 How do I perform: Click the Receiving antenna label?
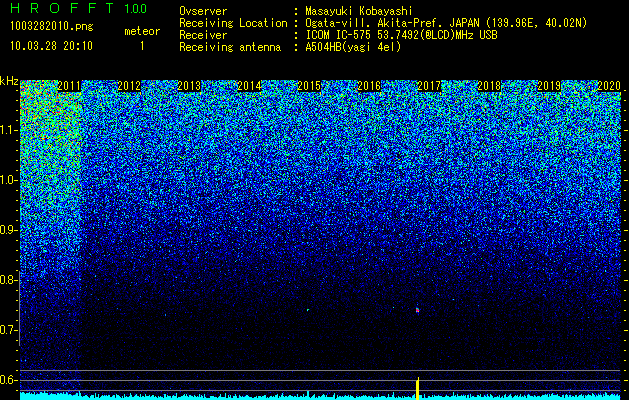[x=230, y=47]
